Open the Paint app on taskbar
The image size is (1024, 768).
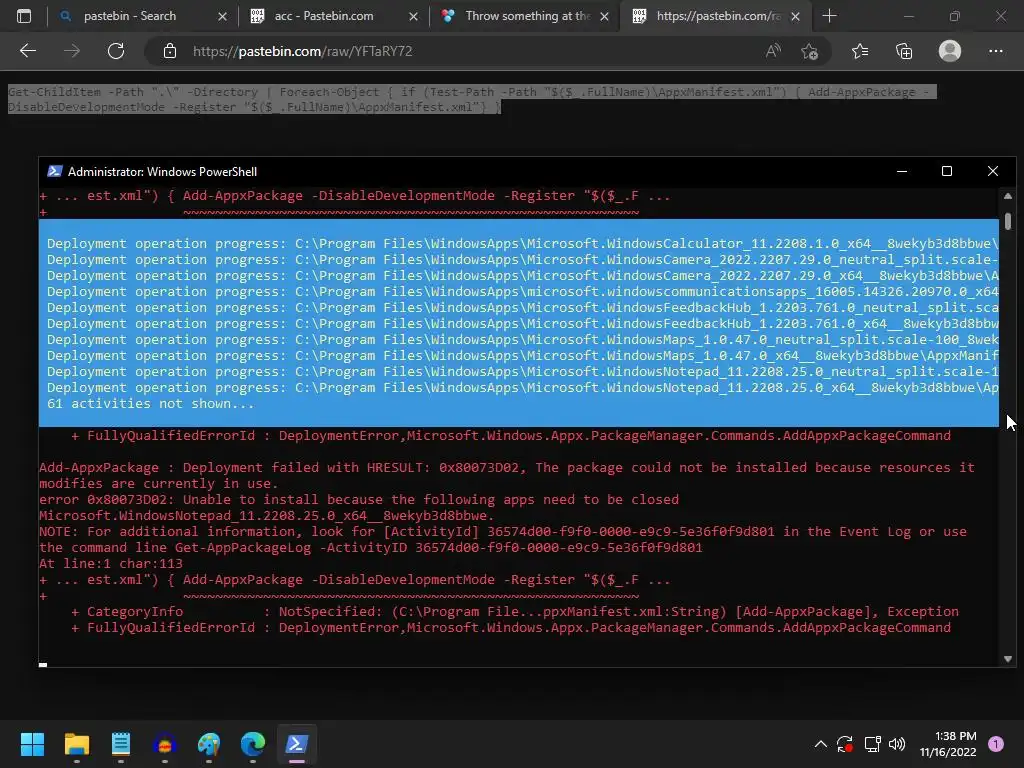[x=209, y=744]
